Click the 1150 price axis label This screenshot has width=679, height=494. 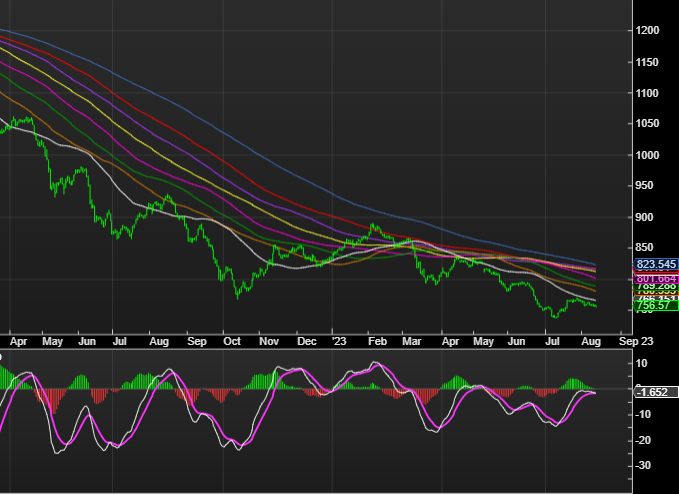(647, 62)
